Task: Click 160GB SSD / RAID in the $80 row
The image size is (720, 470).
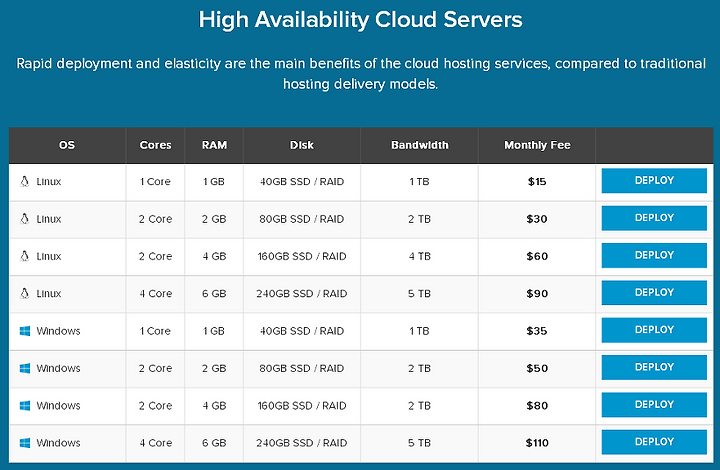Action: click(302, 406)
